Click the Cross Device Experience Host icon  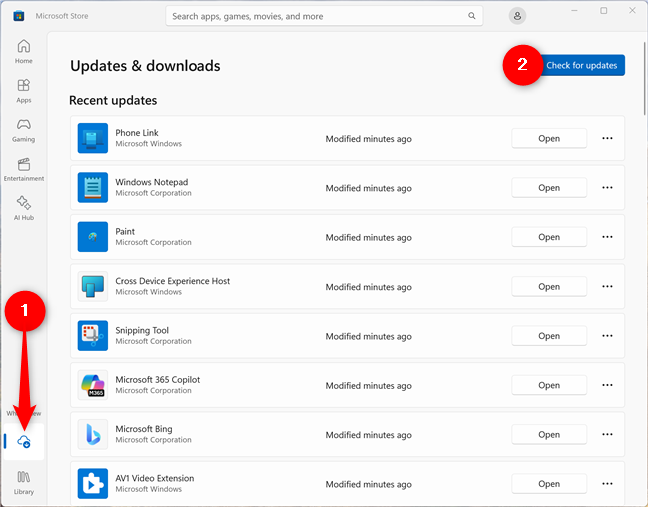point(93,286)
